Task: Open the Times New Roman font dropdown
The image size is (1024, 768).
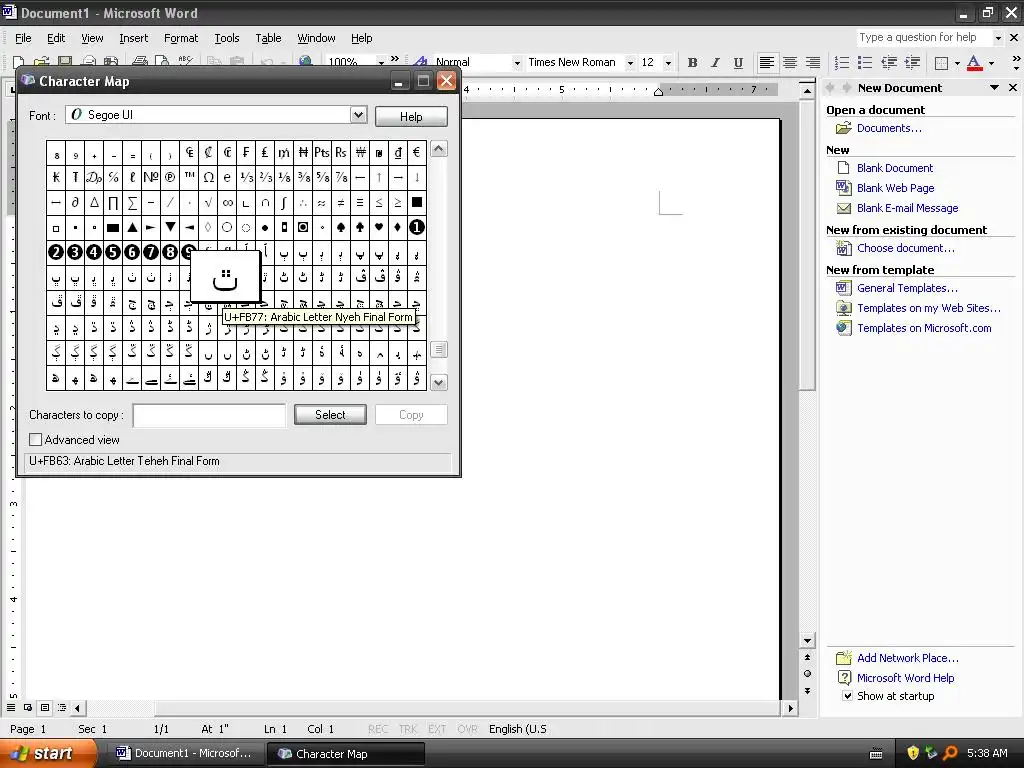Action: pos(630,63)
